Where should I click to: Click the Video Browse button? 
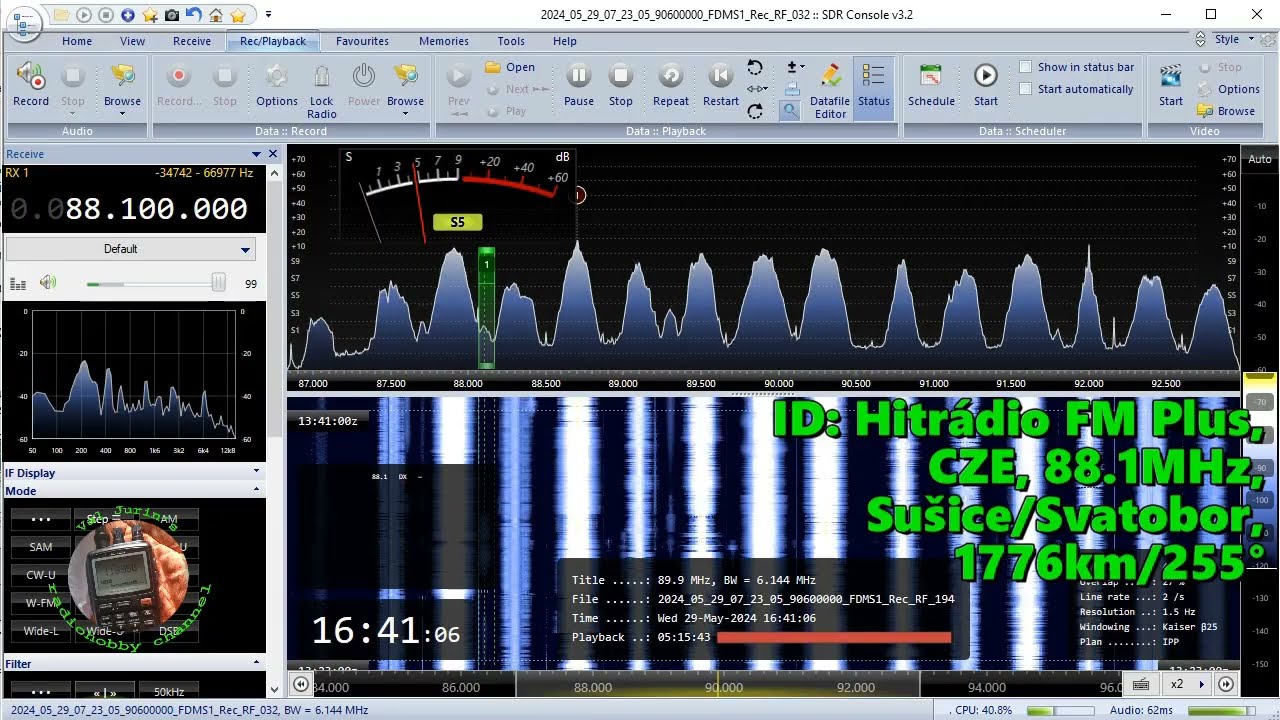tap(1227, 111)
